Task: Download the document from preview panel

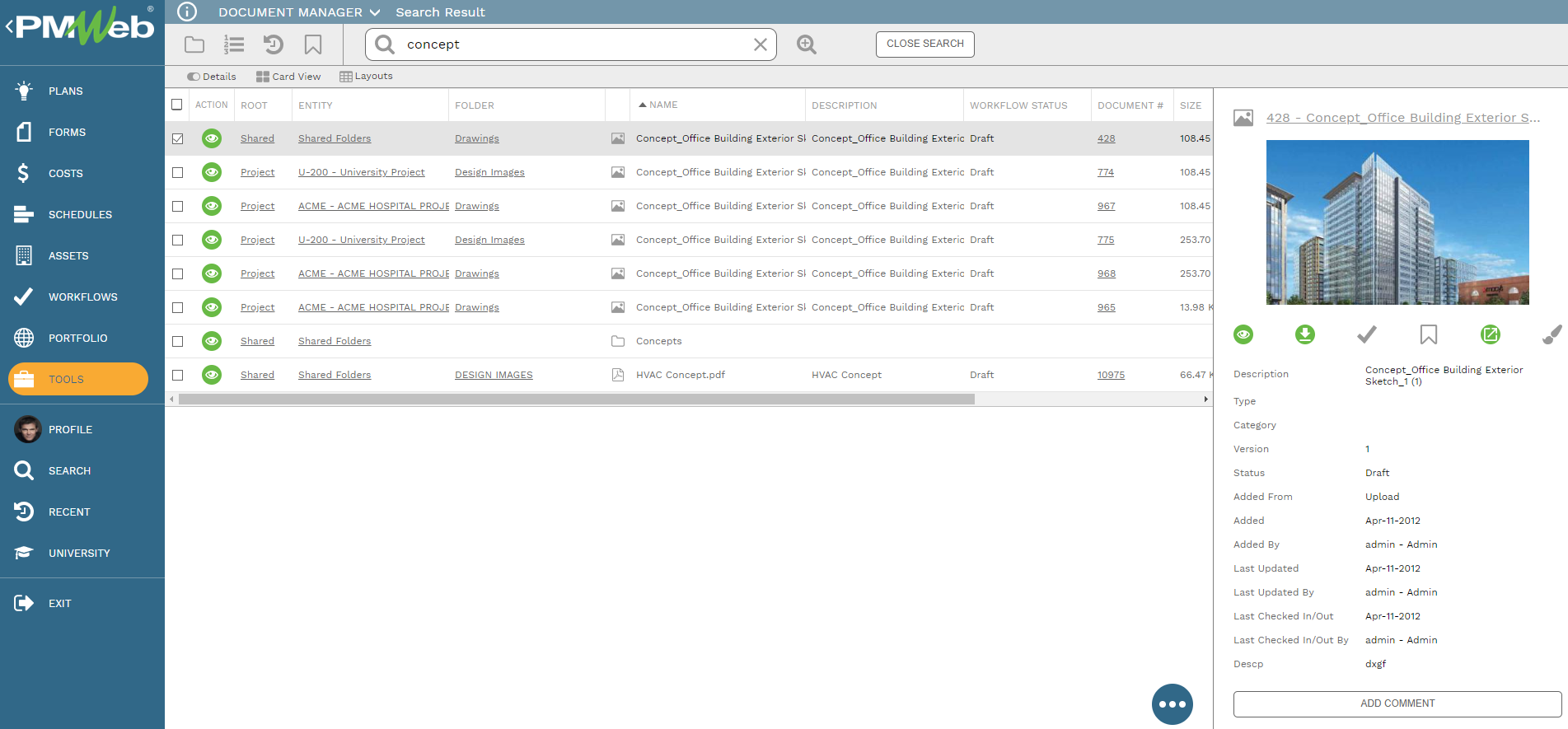Action: point(1304,334)
